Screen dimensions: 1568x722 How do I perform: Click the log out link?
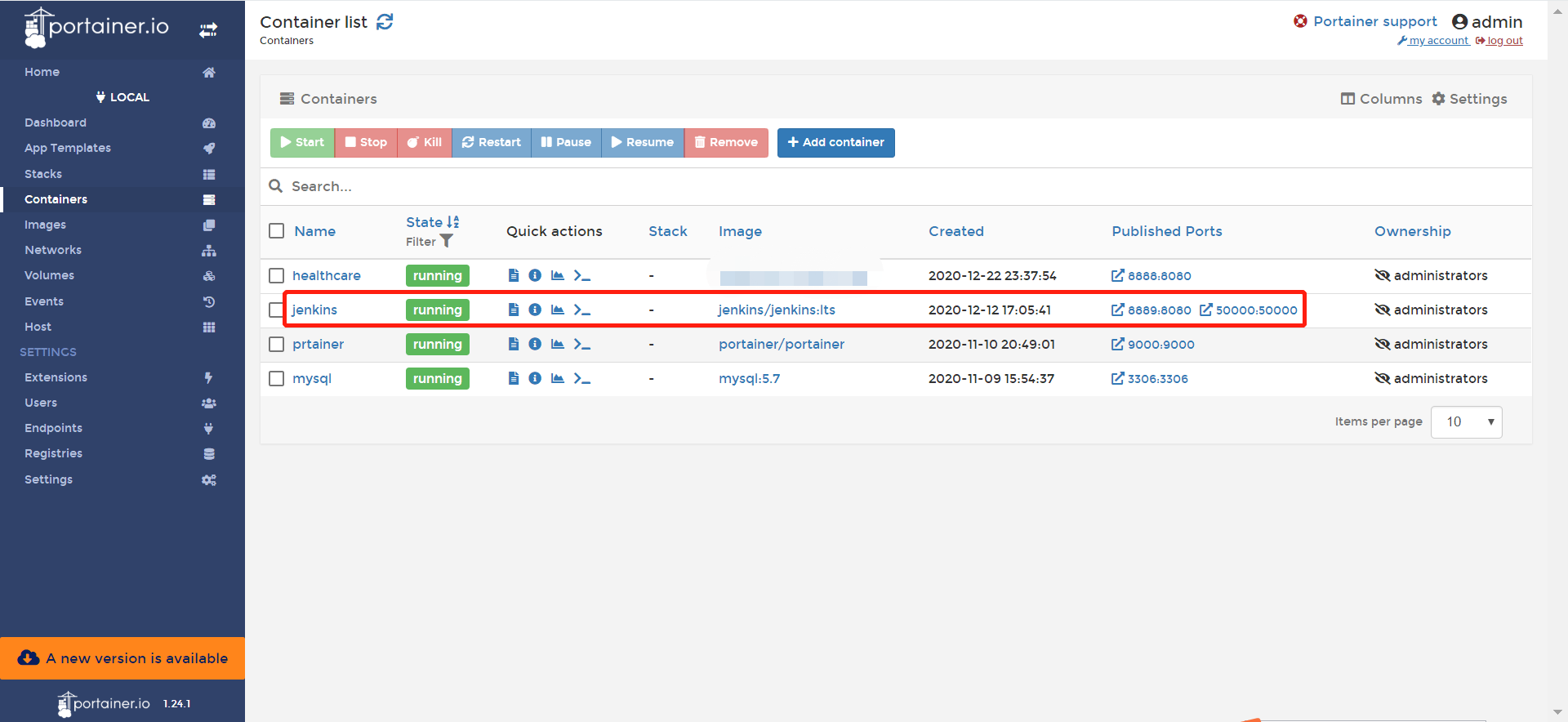(1499, 41)
